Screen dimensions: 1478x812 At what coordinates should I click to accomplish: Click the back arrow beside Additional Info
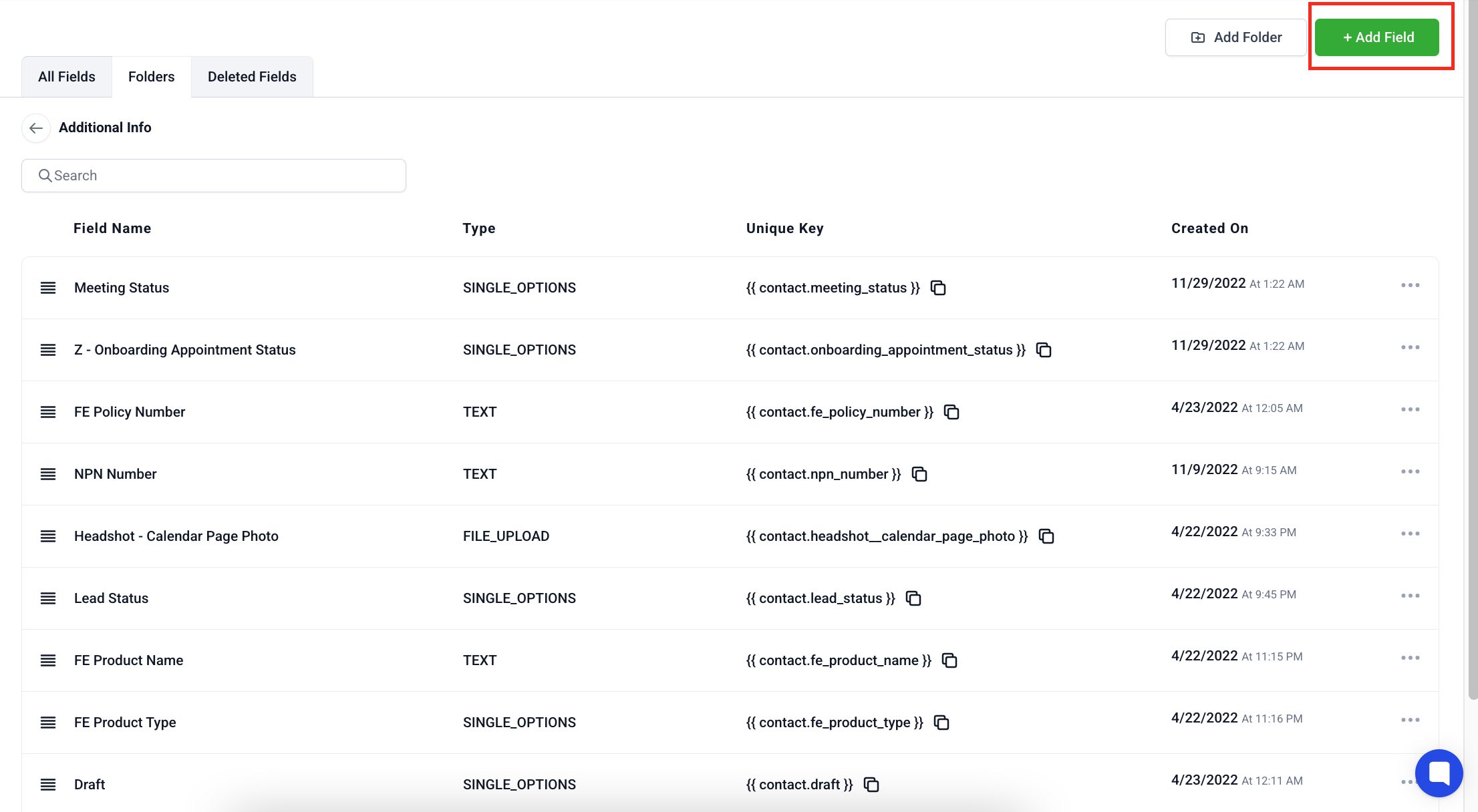36,128
